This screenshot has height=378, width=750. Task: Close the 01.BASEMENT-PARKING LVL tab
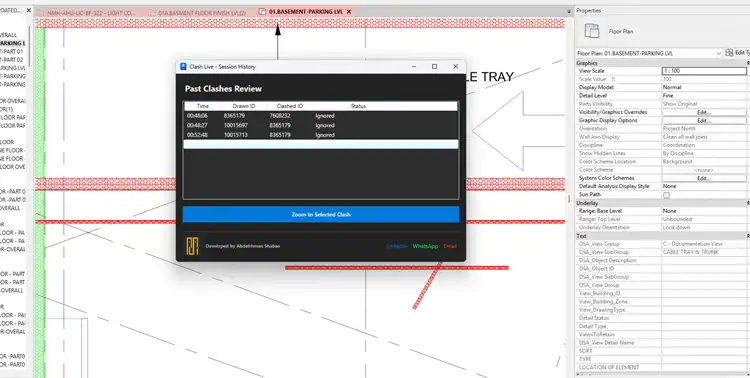(x=349, y=11)
